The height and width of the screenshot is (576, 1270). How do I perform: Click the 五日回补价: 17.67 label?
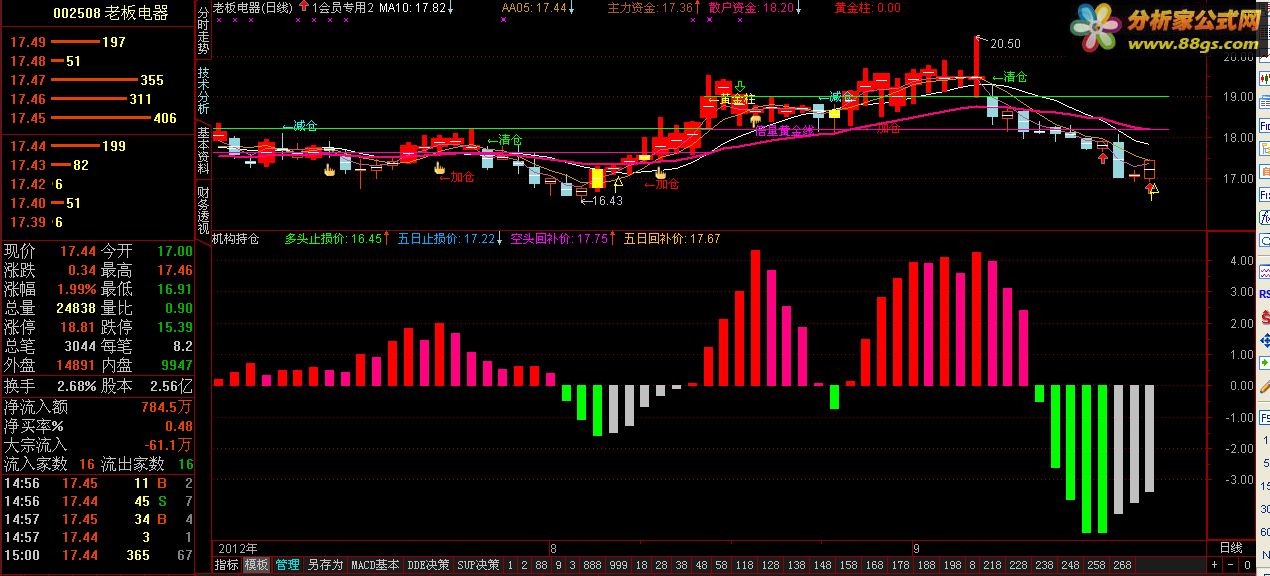click(x=672, y=239)
